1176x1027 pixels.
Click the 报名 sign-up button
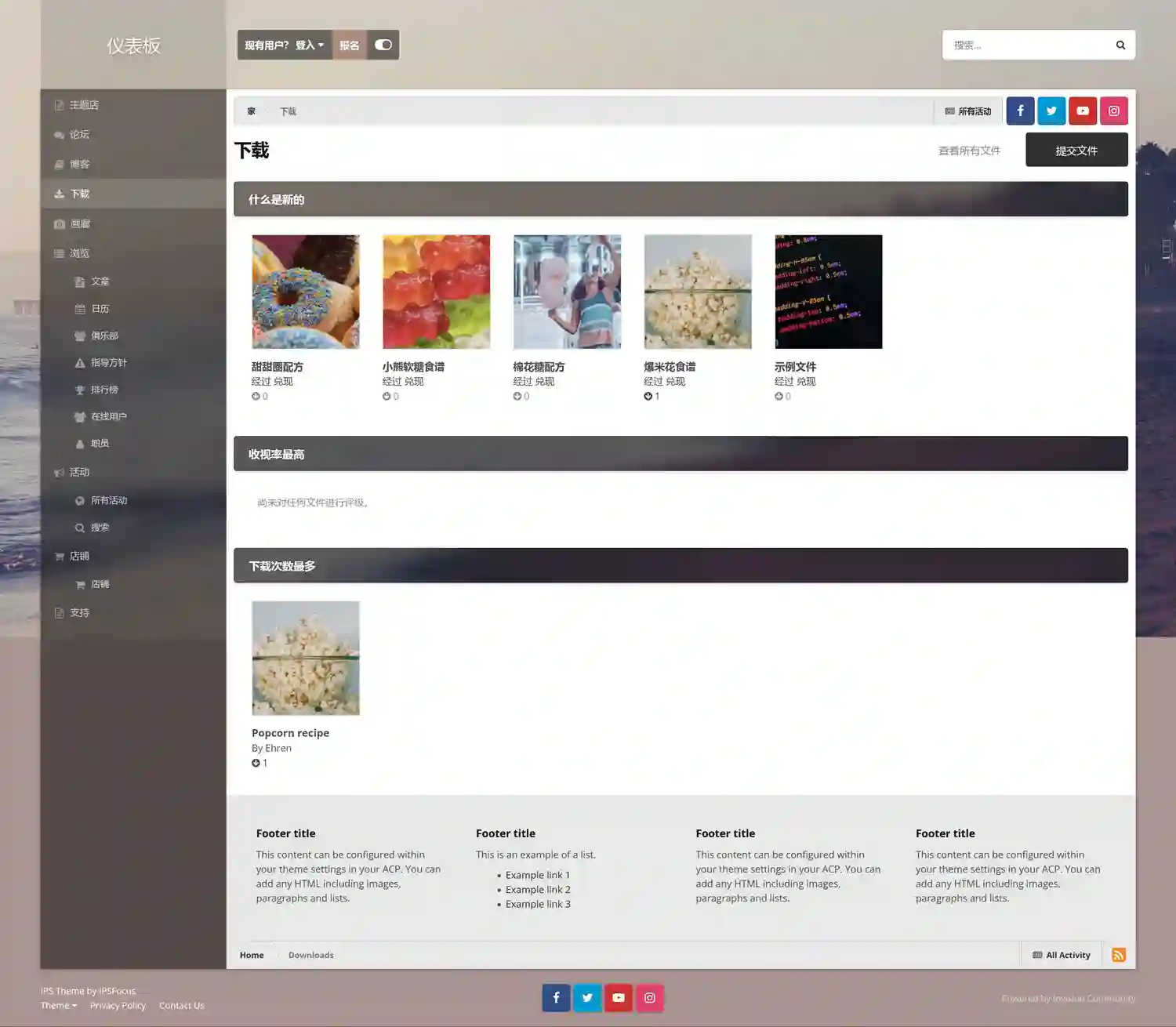(350, 45)
